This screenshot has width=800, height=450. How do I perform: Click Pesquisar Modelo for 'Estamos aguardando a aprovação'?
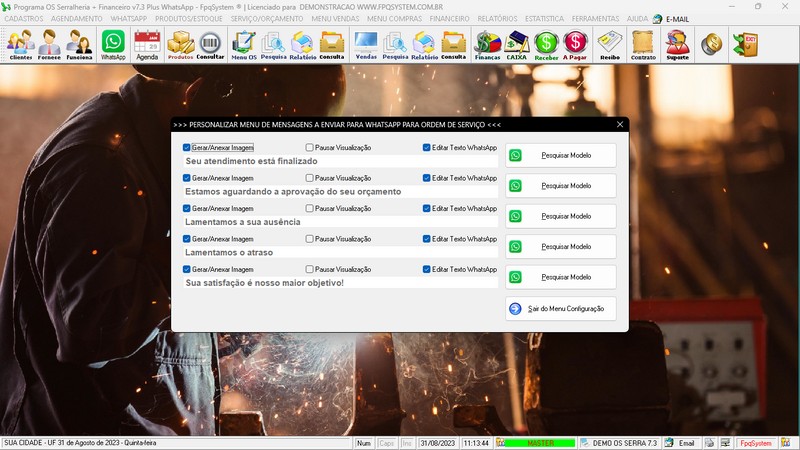click(x=561, y=186)
